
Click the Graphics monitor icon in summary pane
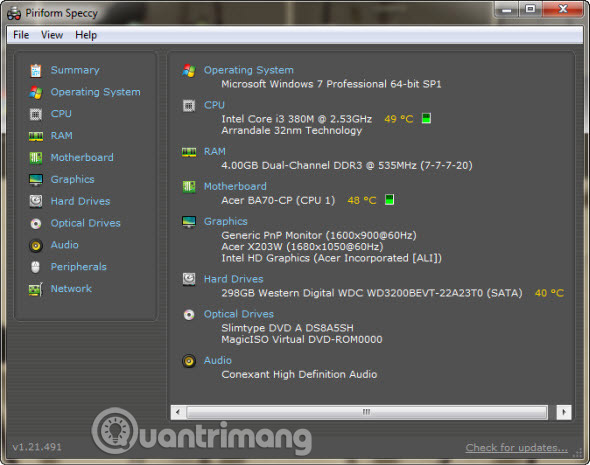[189, 222]
